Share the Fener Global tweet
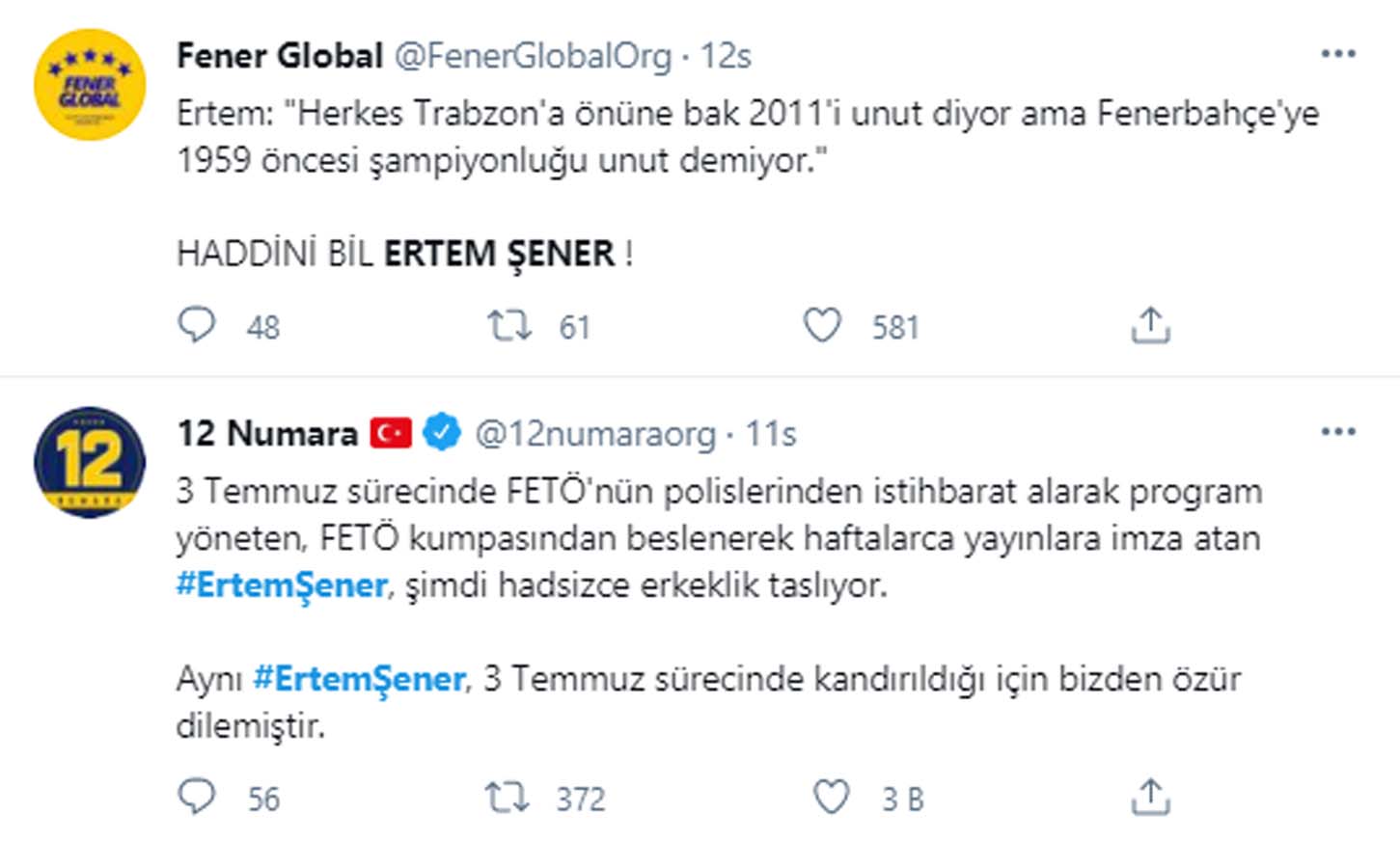The height and width of the screenshot is (868, 1400). click(x=1149, y=325)
